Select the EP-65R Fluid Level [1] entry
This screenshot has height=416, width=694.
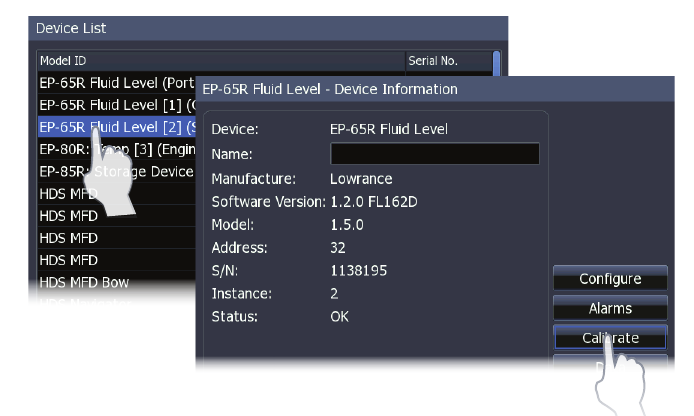point(110,104)
